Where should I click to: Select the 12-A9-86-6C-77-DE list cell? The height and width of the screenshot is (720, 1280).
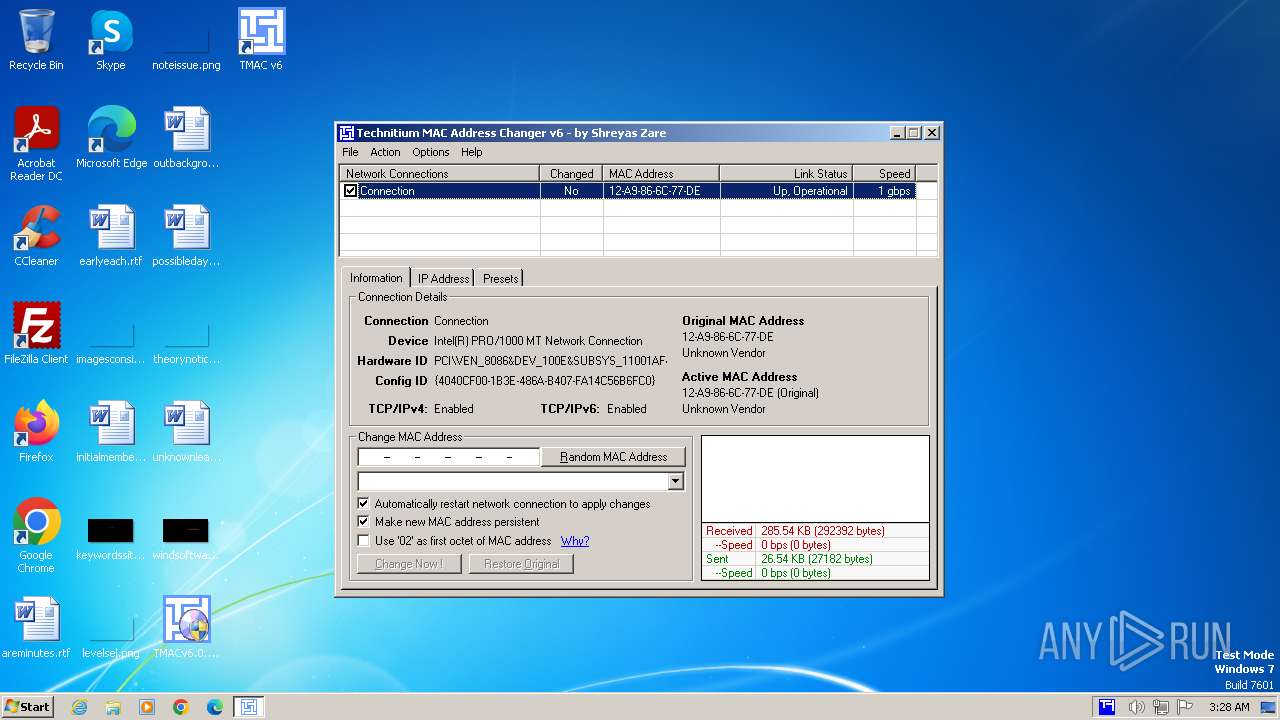(x=661, y=191)
